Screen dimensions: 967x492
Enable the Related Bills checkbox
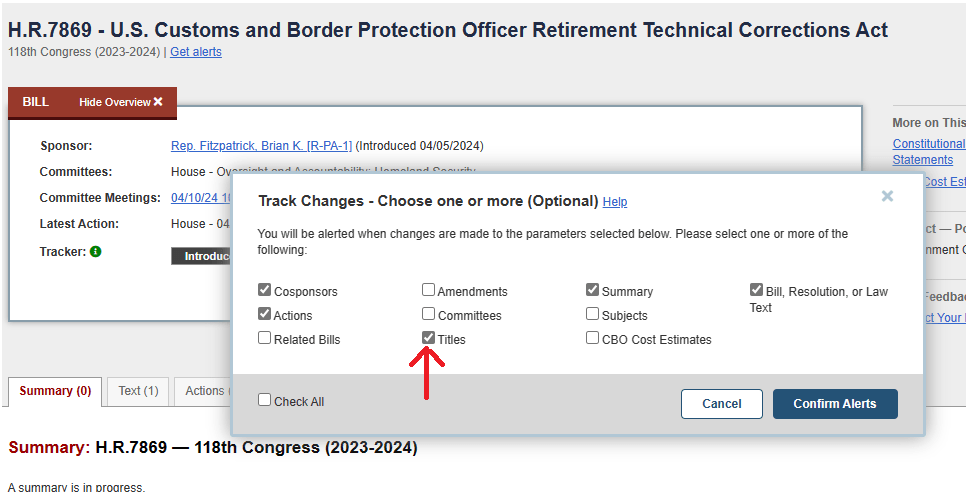(265, 338)
